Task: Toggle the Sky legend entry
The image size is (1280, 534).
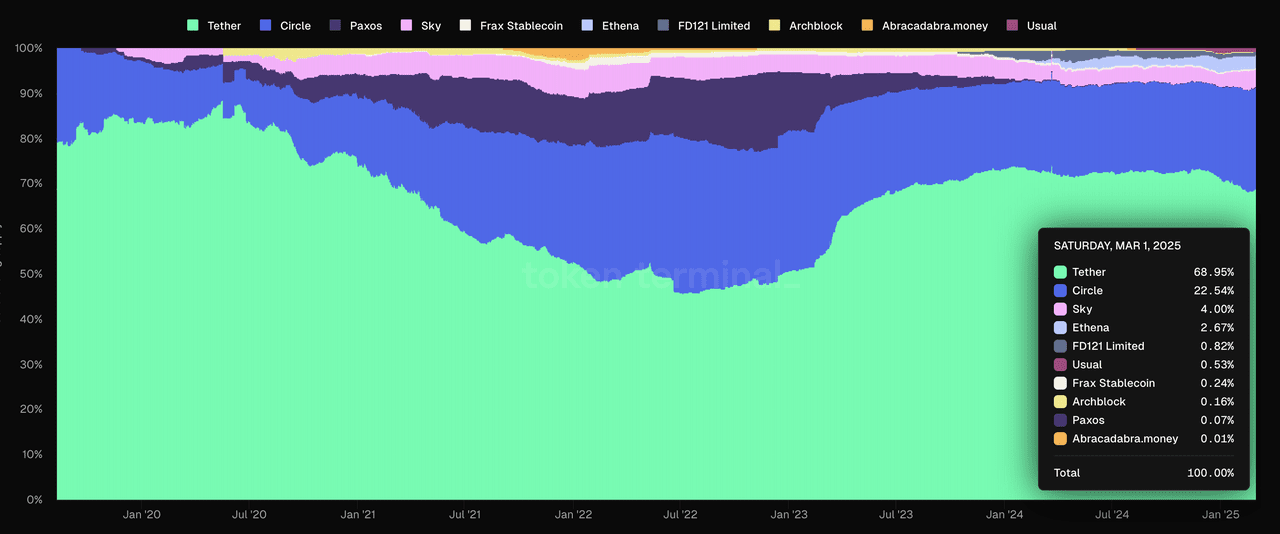Action: tap(420, 25)
